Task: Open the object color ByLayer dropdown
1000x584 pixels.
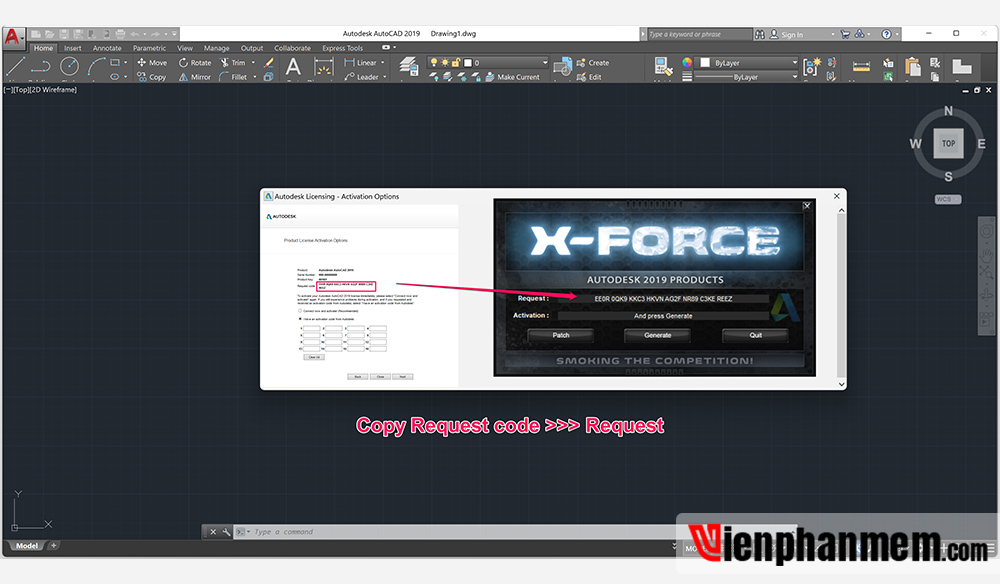Action: pyautogui.click(x=794, y=62)
